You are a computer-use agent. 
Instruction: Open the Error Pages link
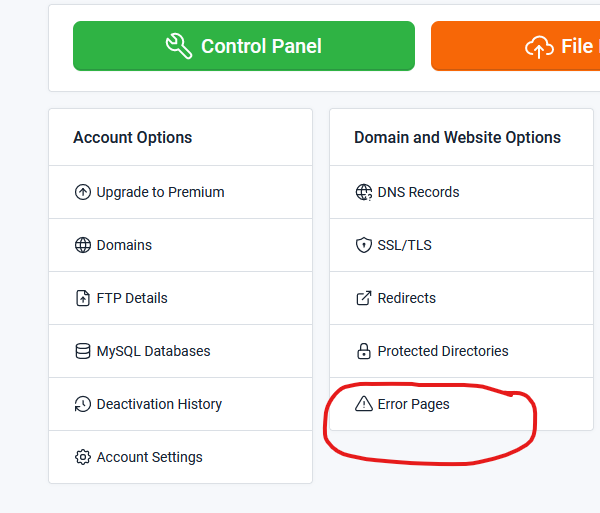pyautogui.click(x=413, y=404)
